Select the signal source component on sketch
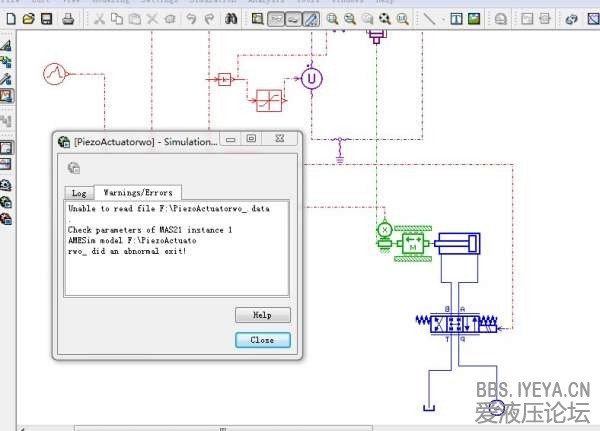Image resolution: width=600 pixels, height=431 pixels. coord(55,73)
